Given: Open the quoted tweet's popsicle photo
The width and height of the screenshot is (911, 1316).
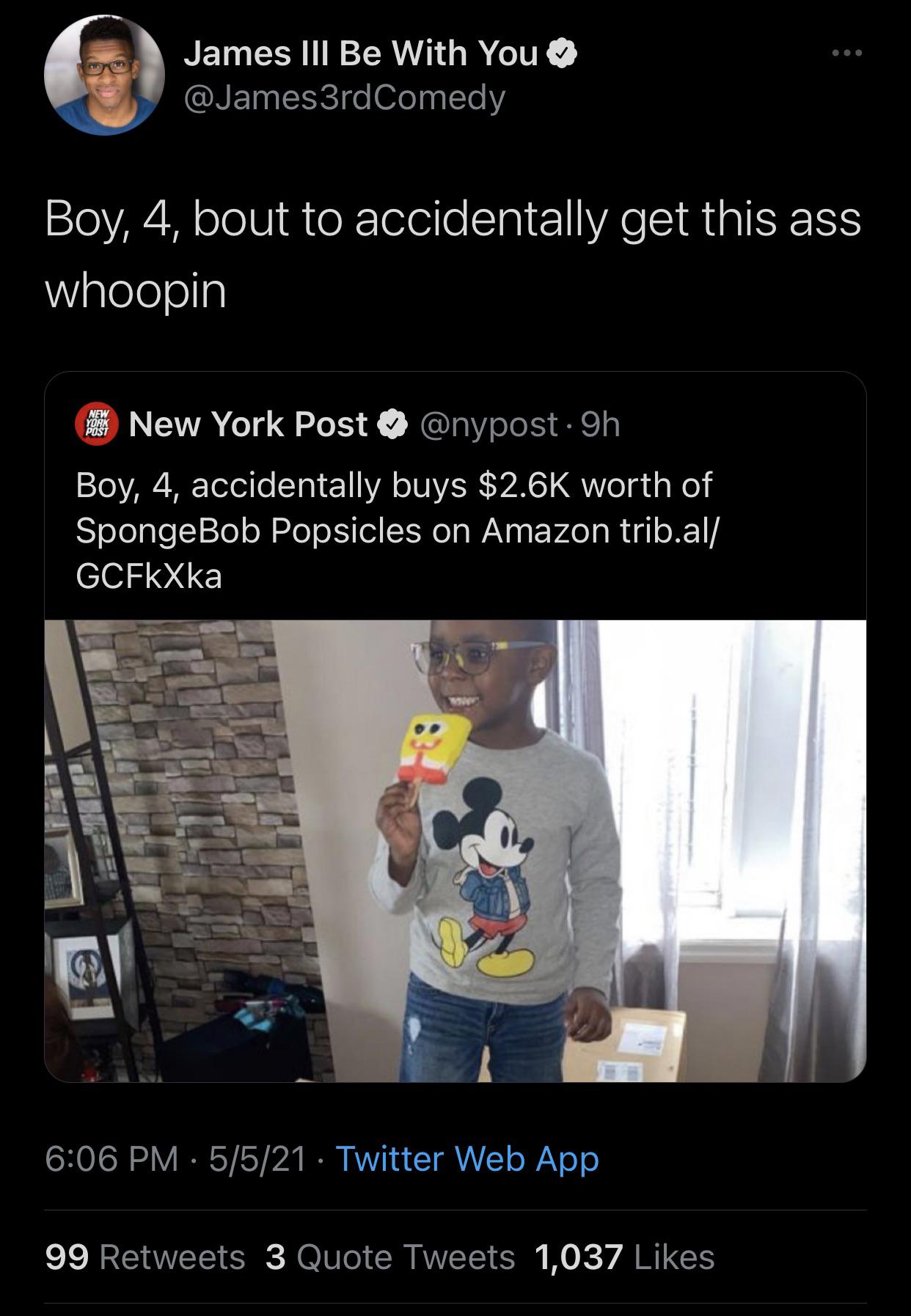Looking at the screenshot, I should coord(455,850).
